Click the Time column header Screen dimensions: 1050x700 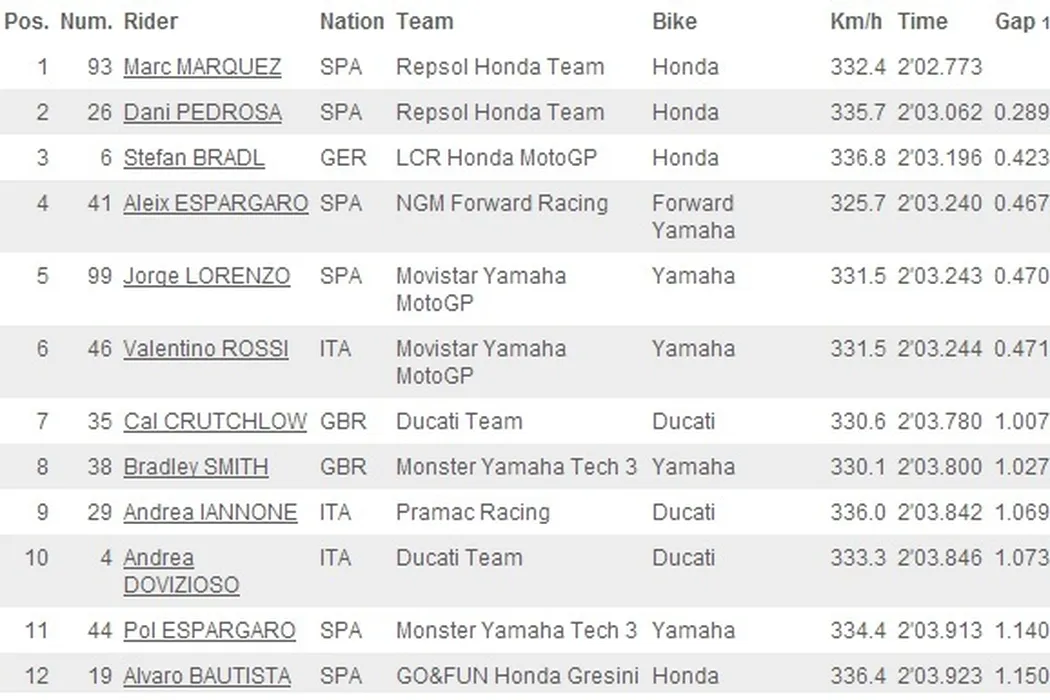921,21
